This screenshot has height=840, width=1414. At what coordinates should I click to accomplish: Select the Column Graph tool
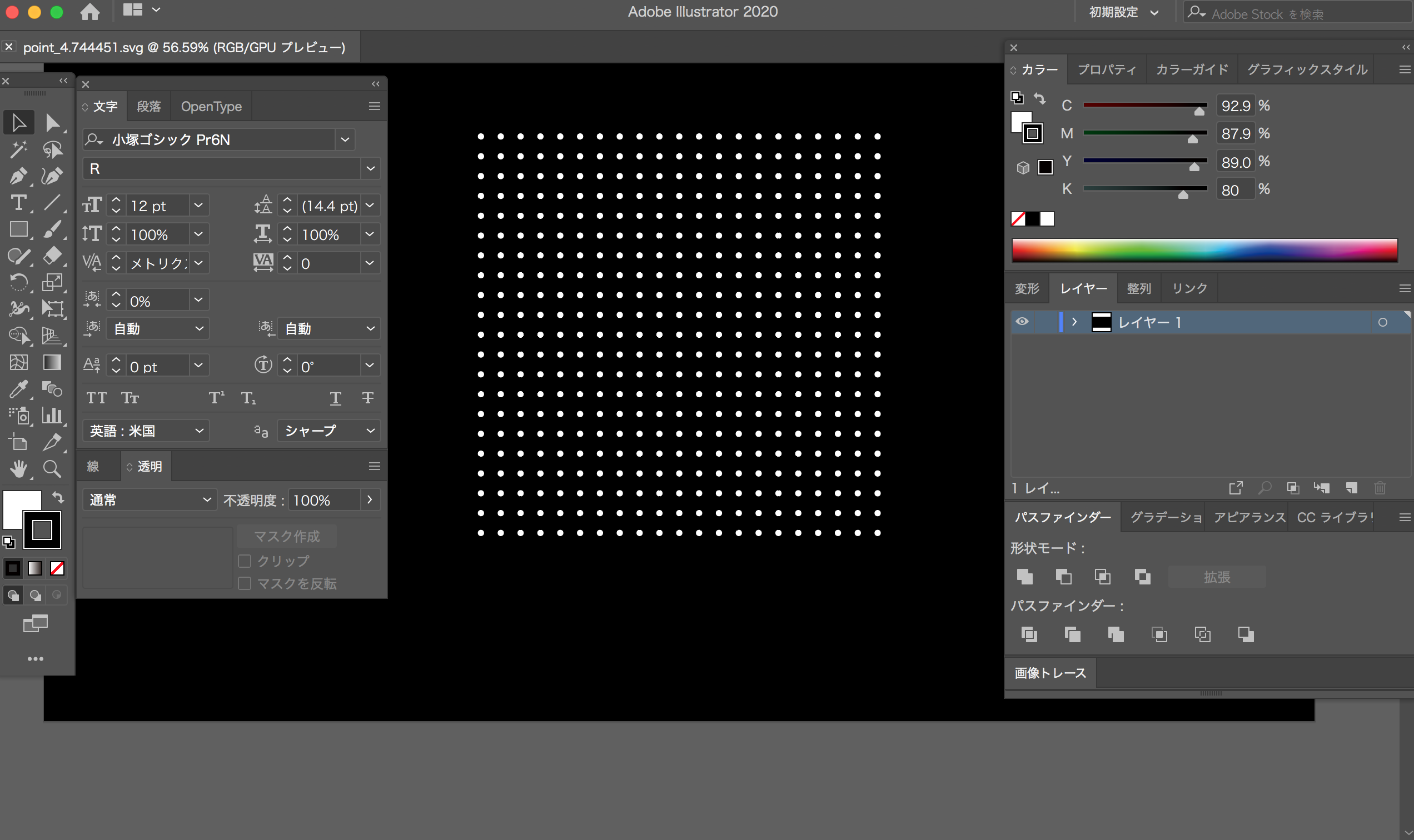(x=52, y=416)
